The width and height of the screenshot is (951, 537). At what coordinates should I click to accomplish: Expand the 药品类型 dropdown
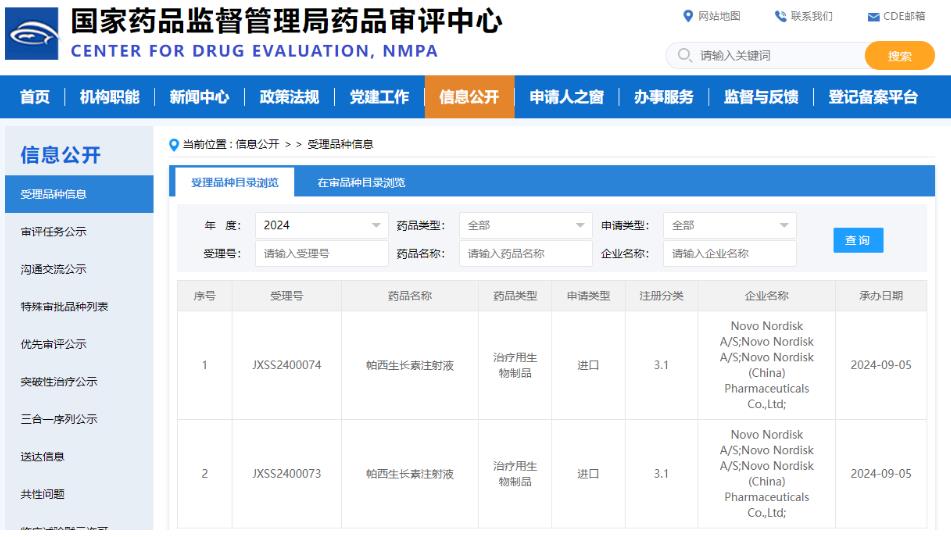coord(525,226)
